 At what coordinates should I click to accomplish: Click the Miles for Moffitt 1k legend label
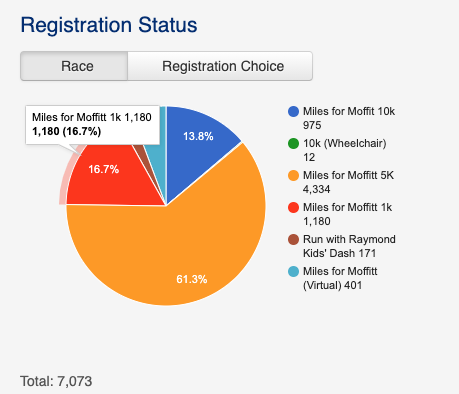(347, 214)
